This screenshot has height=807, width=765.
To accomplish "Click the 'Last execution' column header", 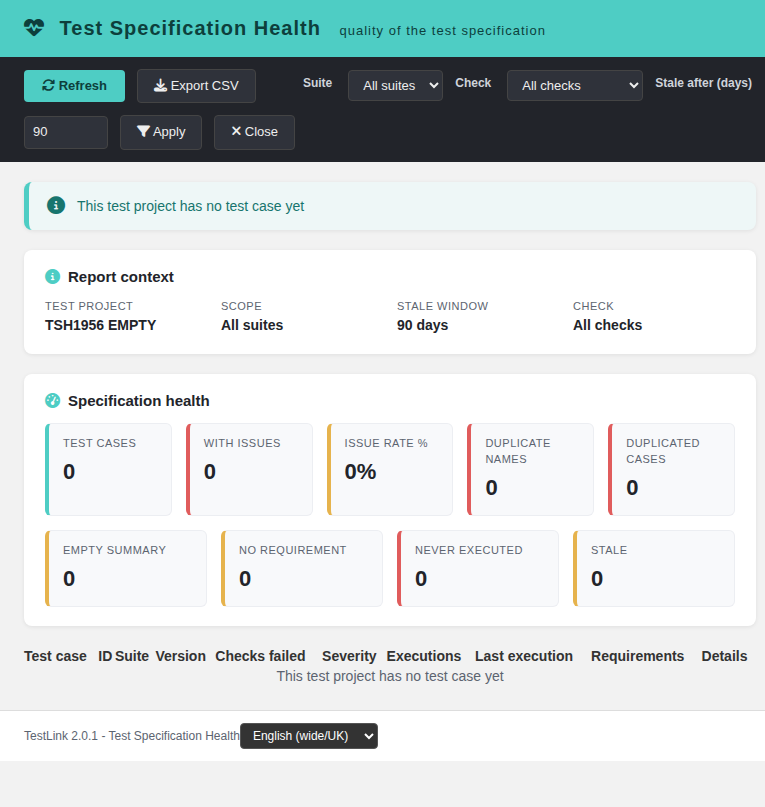I will [524, 656].
